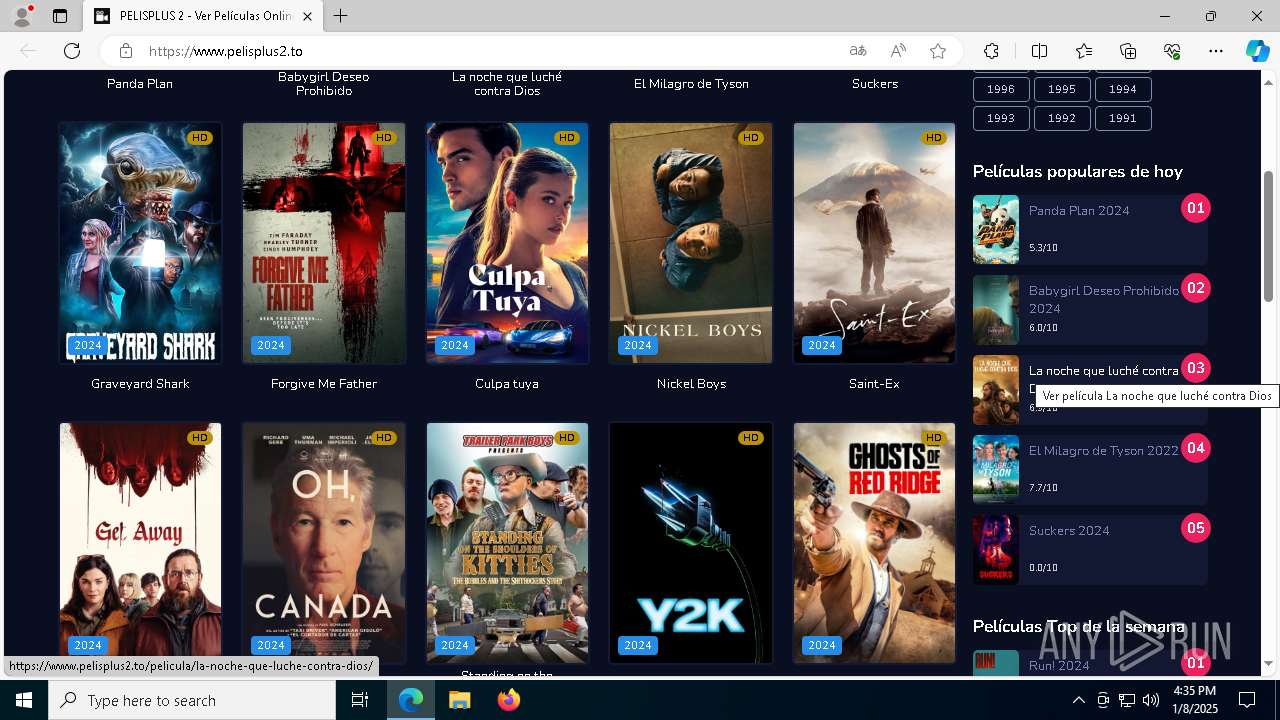The image size is (1280, 720).
Task: Open Babygirl Deseo Prohibido 2024 popular entry
Action: 1104,300
